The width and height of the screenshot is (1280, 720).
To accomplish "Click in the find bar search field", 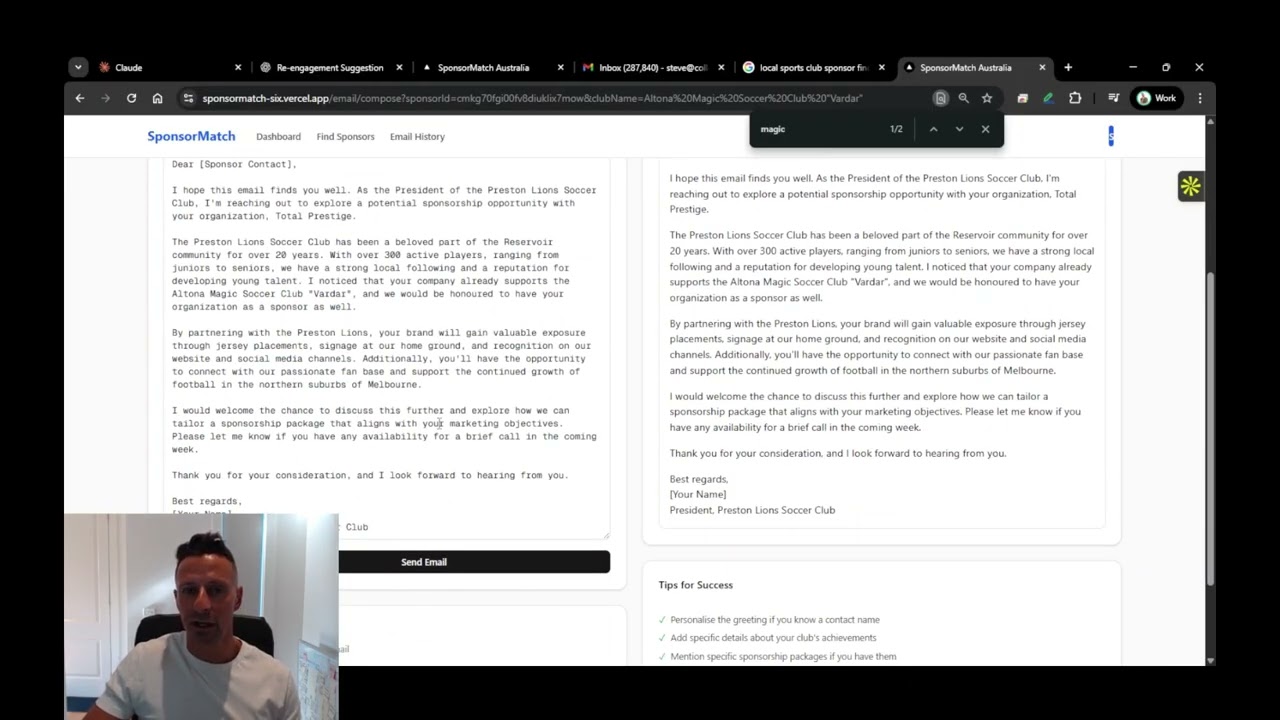I will click(820, 129).
